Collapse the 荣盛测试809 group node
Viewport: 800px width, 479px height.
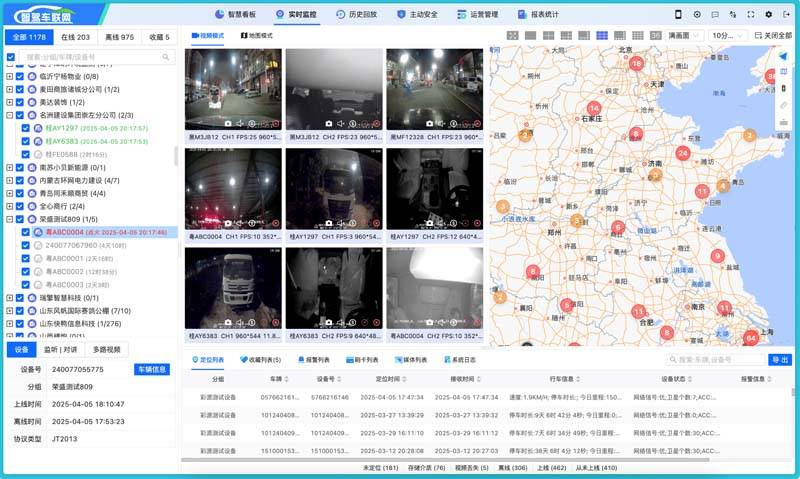(x=9, y=219)
